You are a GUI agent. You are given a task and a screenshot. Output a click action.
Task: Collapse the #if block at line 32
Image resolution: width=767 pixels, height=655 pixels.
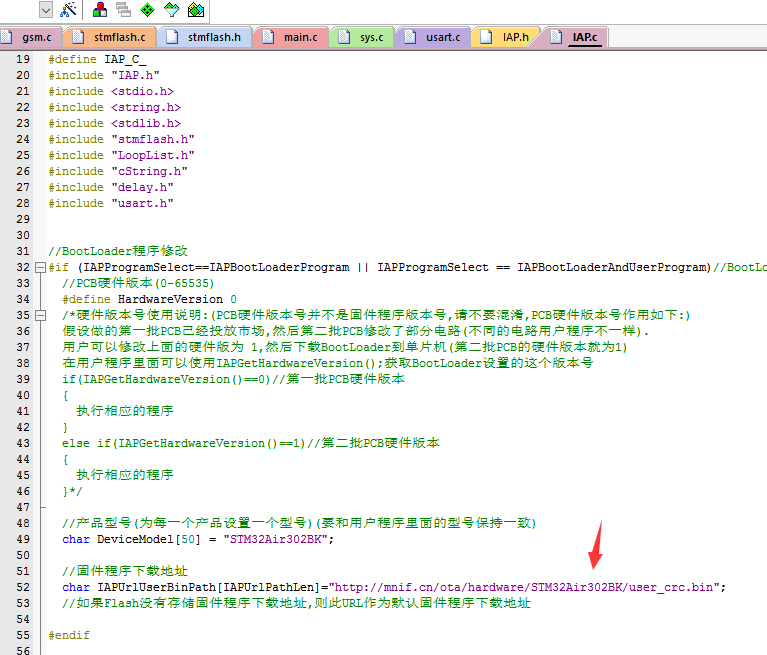[x=39, y=268]
